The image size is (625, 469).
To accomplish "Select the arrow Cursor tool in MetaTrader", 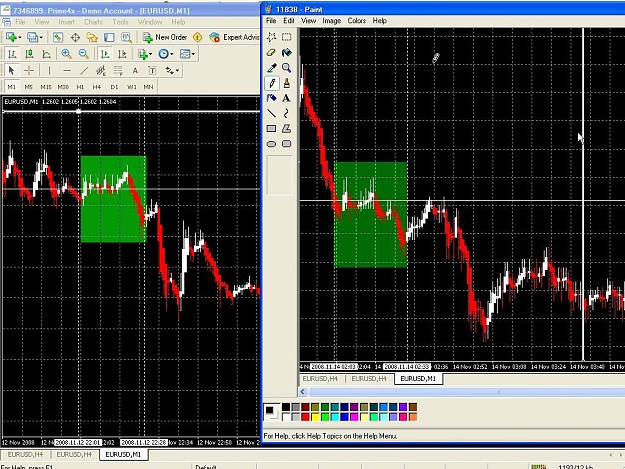I will tap(12, 71).
